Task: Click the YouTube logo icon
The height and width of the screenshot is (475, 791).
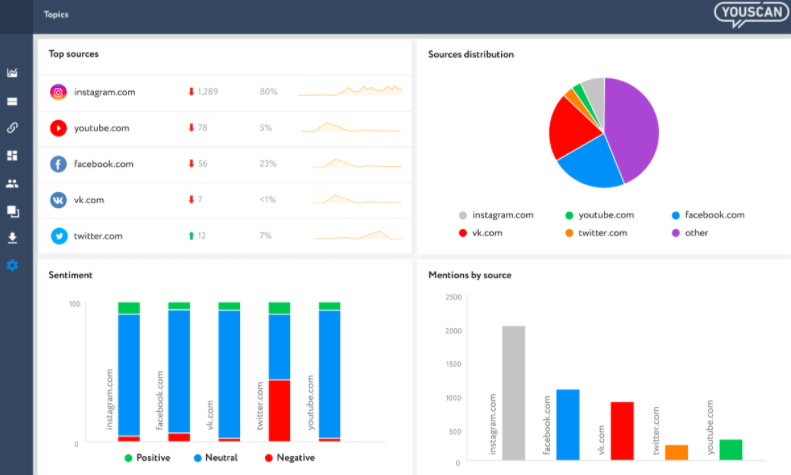Action: [x=59, y=128]
